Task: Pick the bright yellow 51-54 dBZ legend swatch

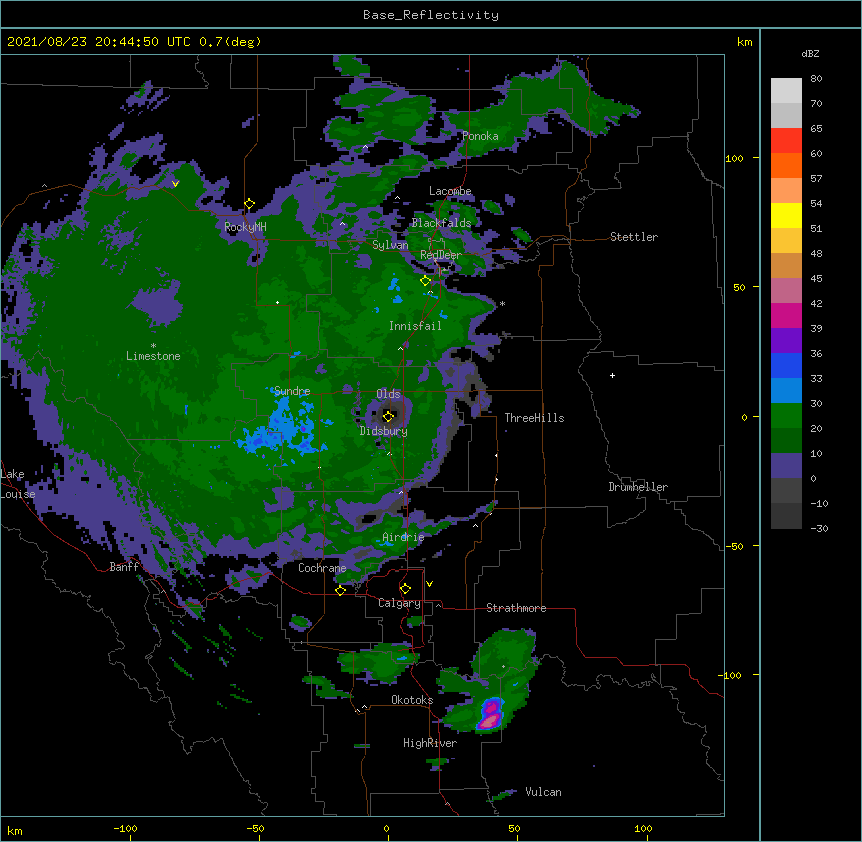Action: (x=786, y=215)
